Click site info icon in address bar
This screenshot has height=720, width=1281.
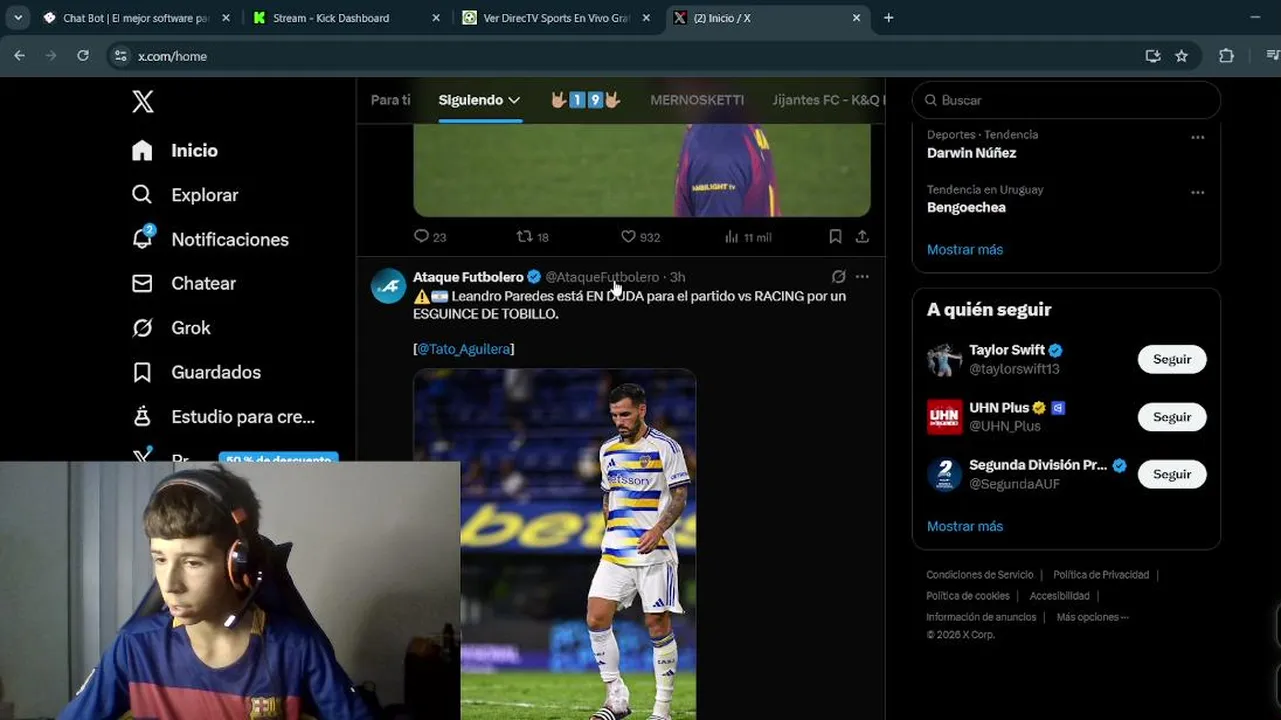pos(120,56)
